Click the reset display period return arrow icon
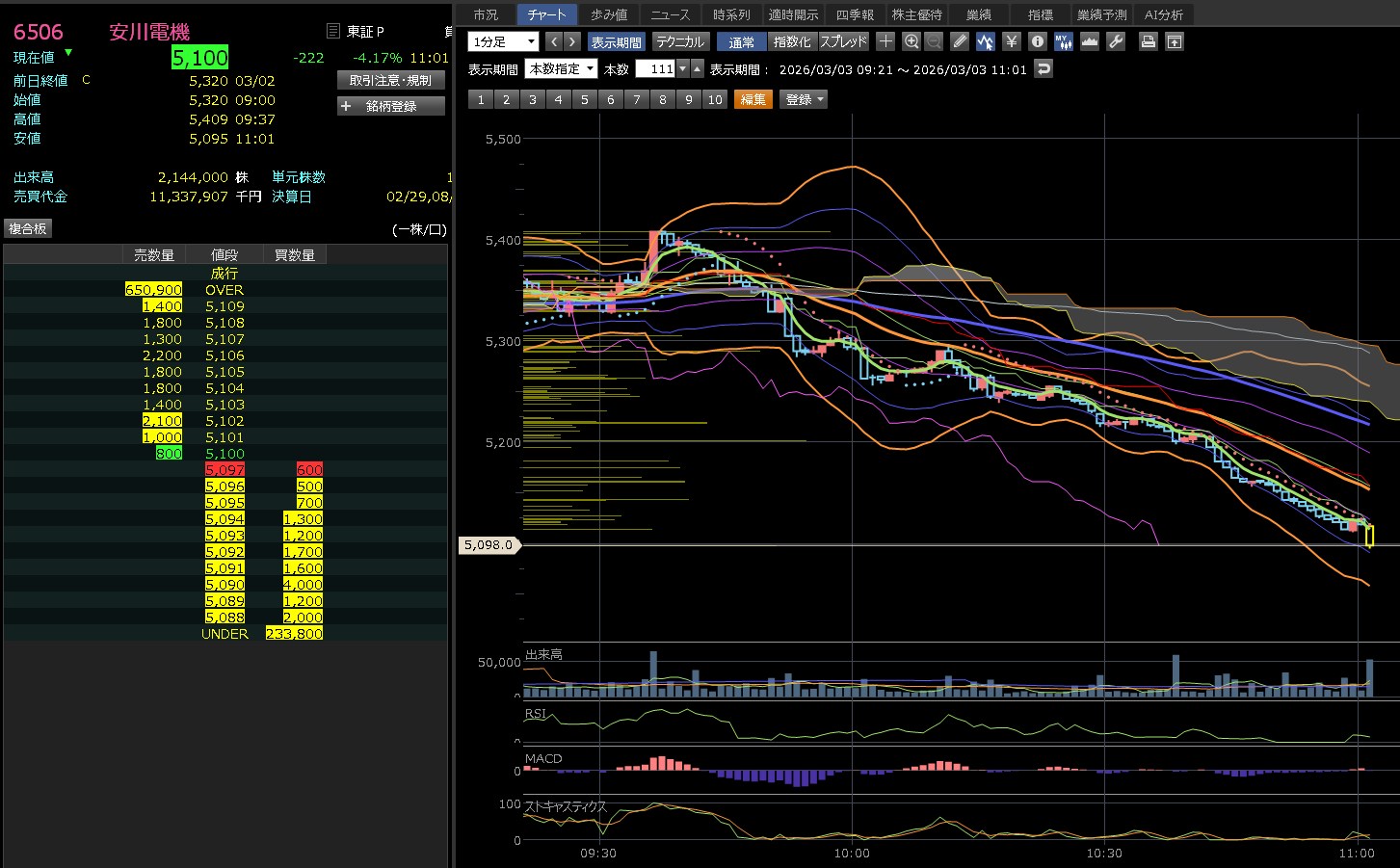Screen dimensions: 1400x868 (x=1043, y=68)
